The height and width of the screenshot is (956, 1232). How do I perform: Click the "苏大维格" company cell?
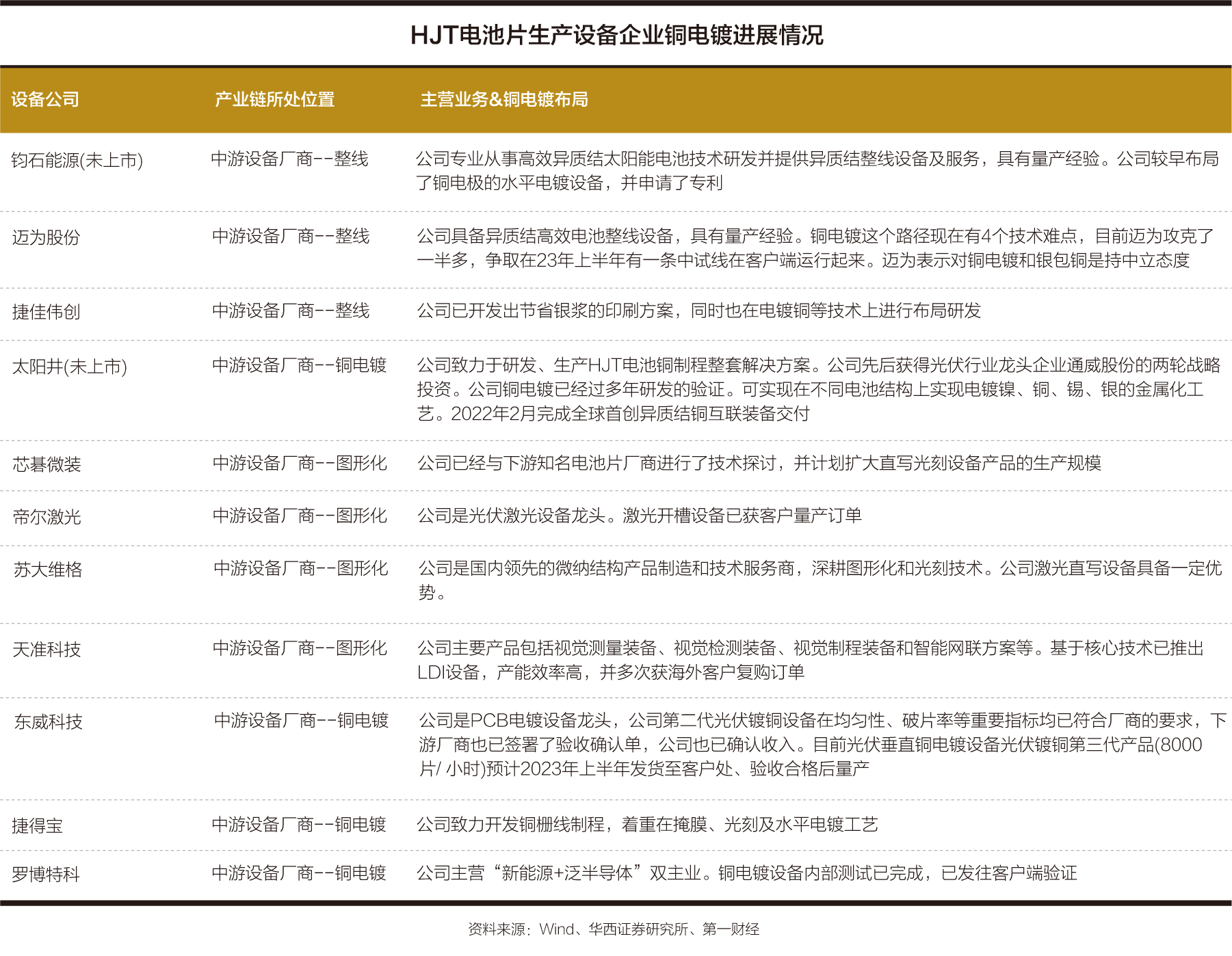pyautogui.click(x=48, y=570)
